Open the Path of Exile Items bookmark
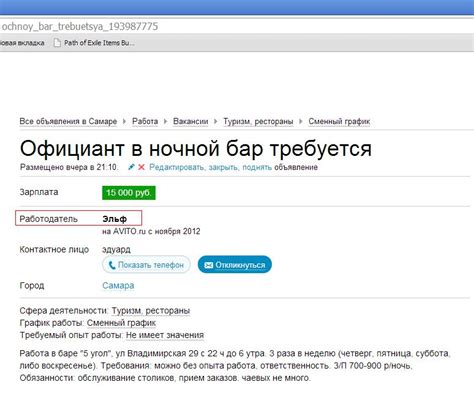Image resolution: width=474 pixels, height=393 pixels. [x=94, y=43]
